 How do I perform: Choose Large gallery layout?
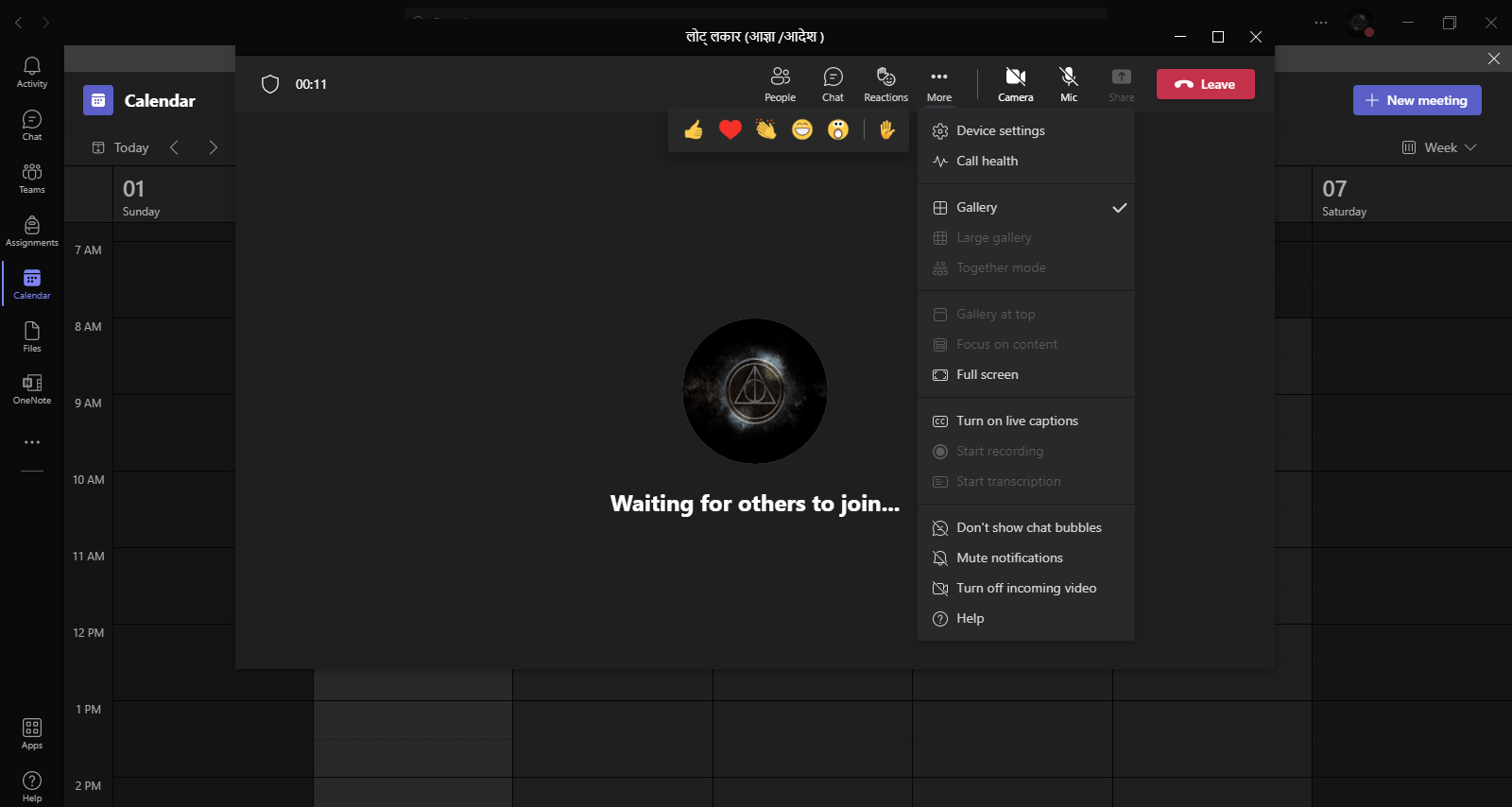point(1026,237)
